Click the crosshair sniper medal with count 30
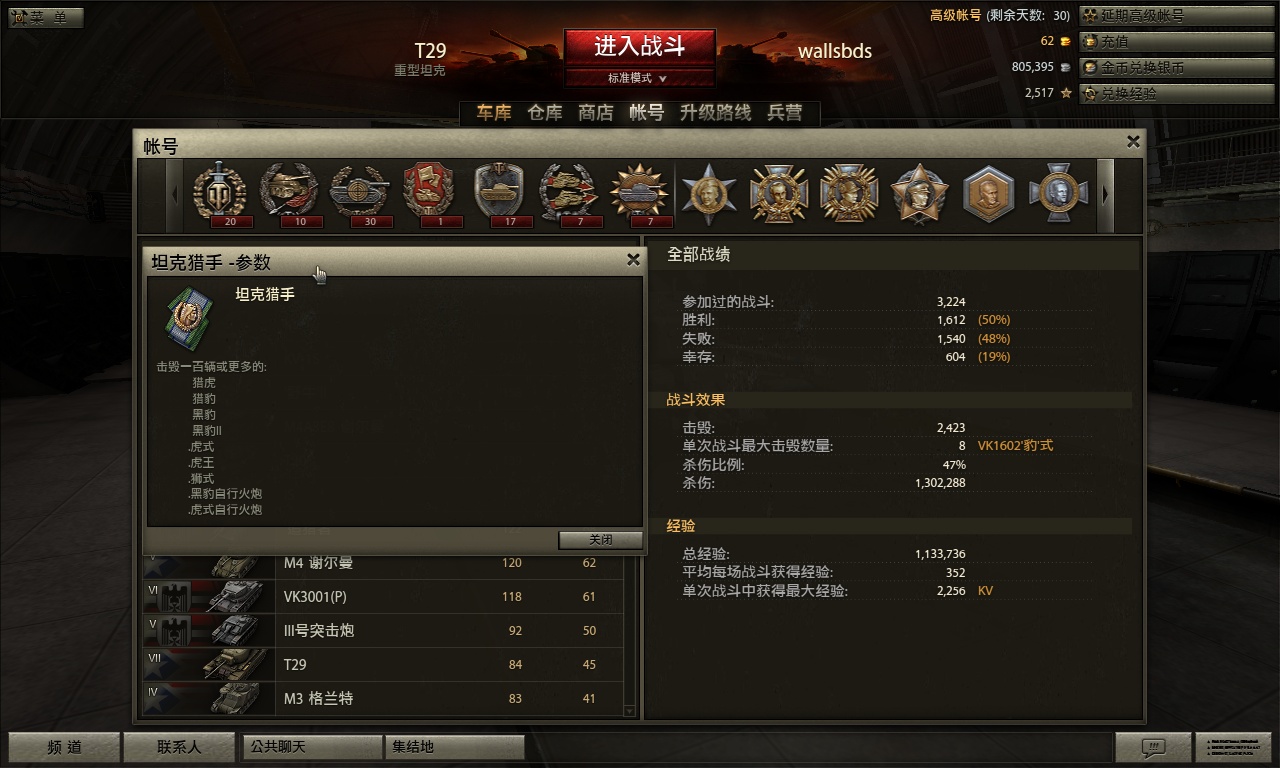Image resolution: width=1280 pixels, height=768 pixels. pyautogui.click(x=359, y=190)
